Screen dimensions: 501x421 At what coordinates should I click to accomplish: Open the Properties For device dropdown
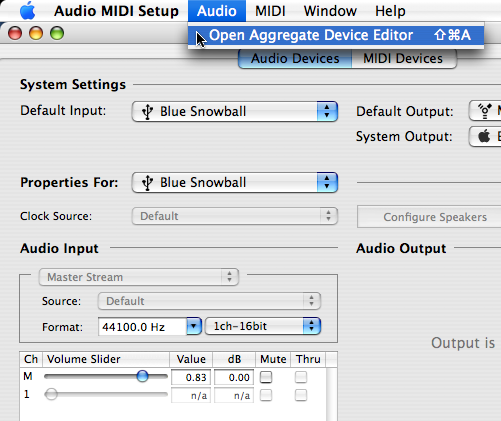pos(235,182)
